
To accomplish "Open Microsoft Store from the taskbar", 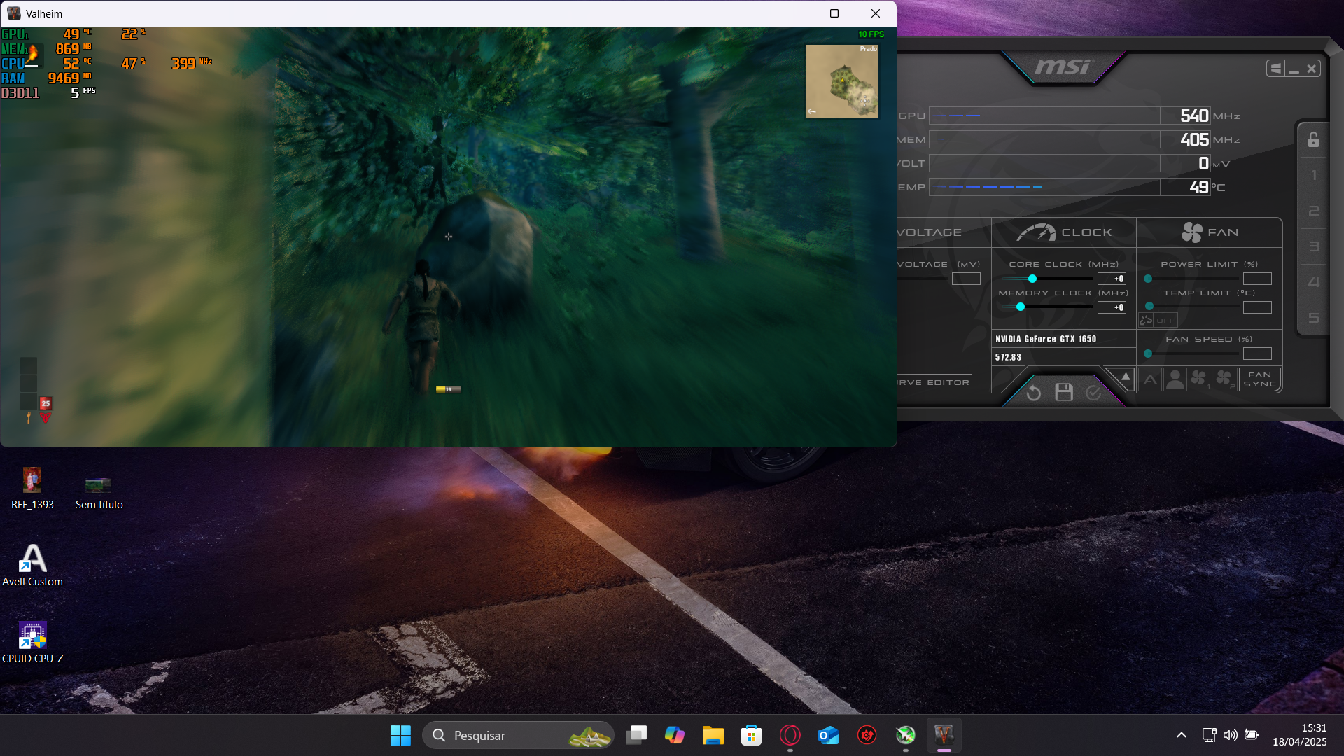I will click(x=752, y=735).
